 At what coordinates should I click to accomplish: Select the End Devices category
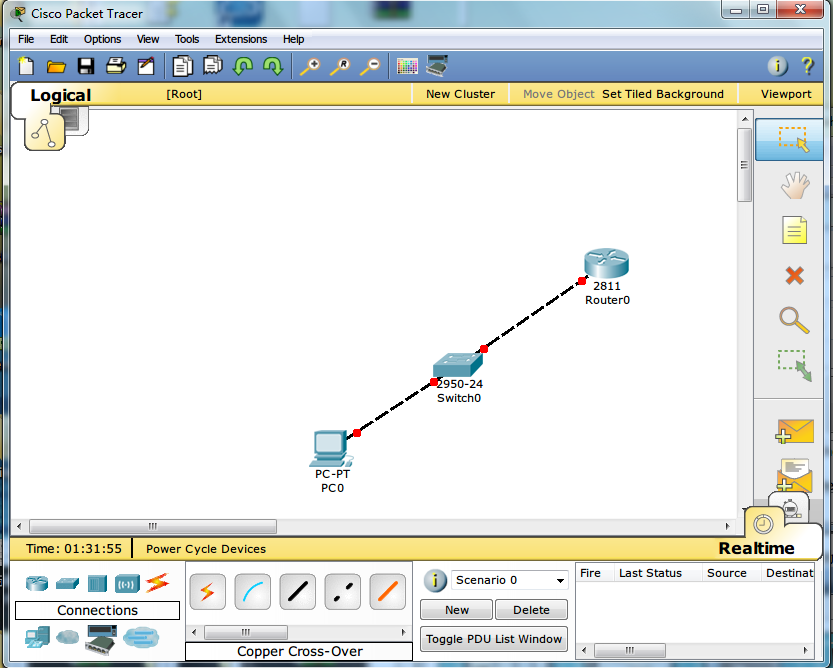click(37, 637)
